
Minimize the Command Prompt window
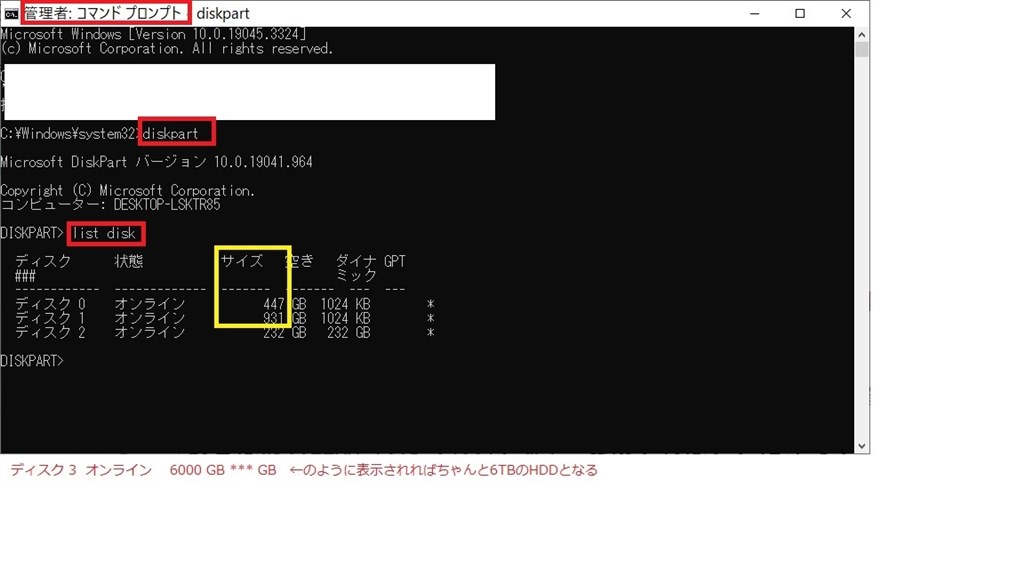pyautogui.click(x=754, y=13)
